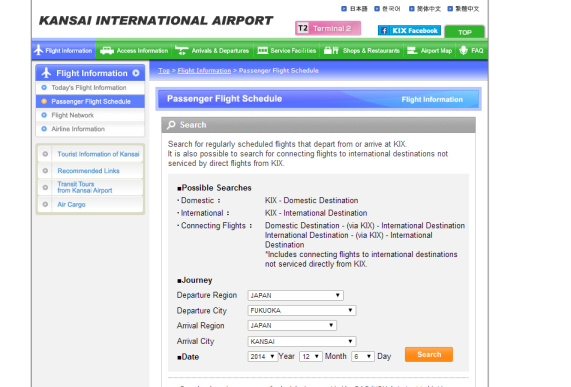Expand the Departure City dropdown showing FUKUOKA
This screenshot has height=387, width=571.
point(302,311)
